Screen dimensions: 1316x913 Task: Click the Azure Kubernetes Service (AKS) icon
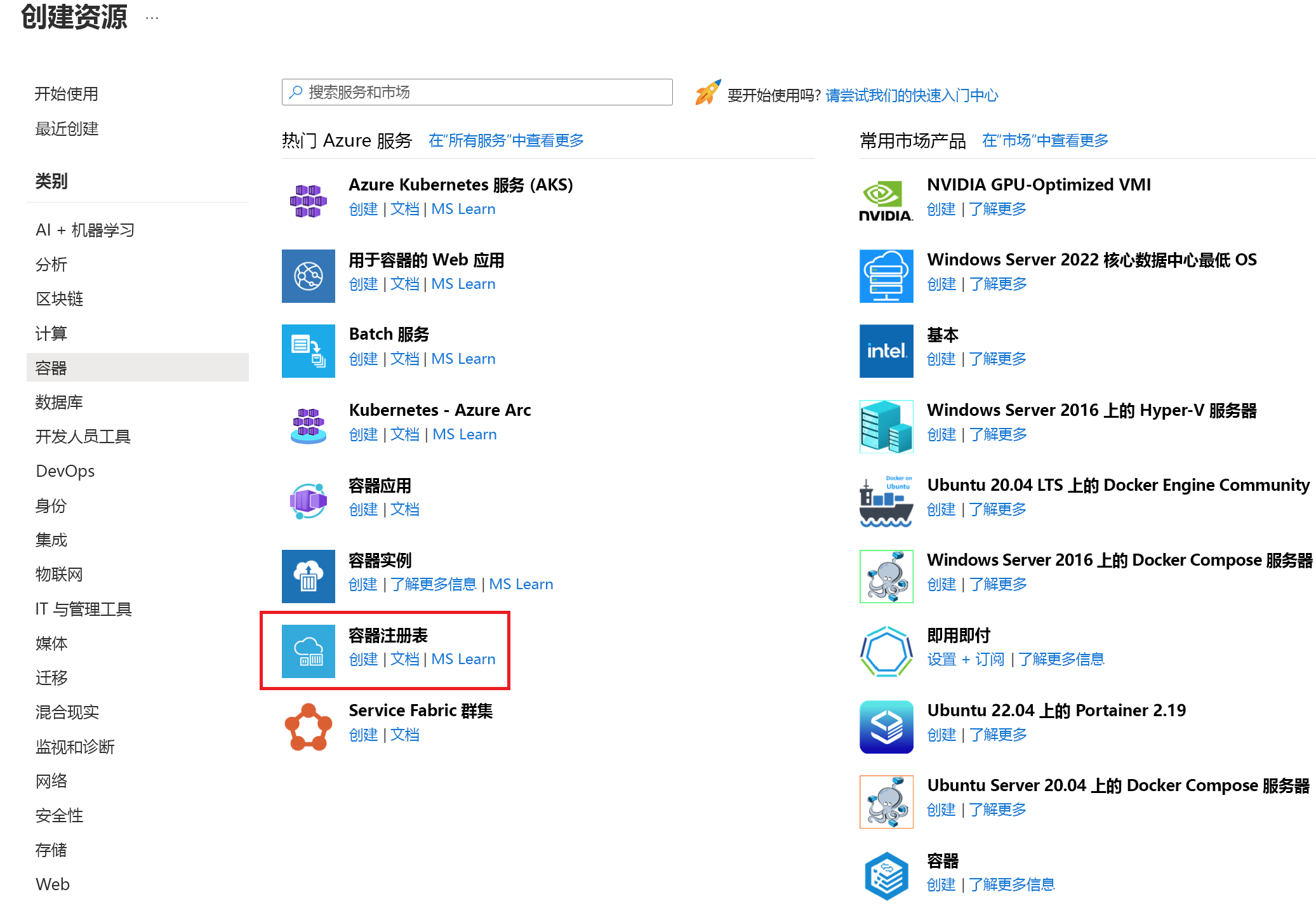point(308,201)
